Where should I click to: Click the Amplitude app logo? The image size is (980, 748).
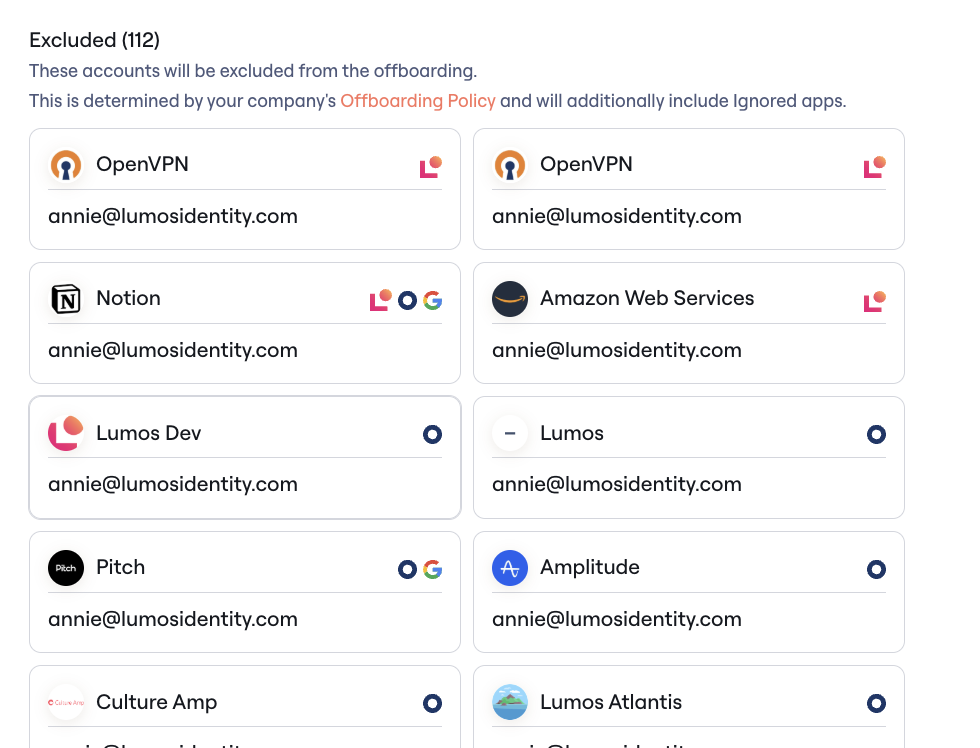[x=510, y=568]
